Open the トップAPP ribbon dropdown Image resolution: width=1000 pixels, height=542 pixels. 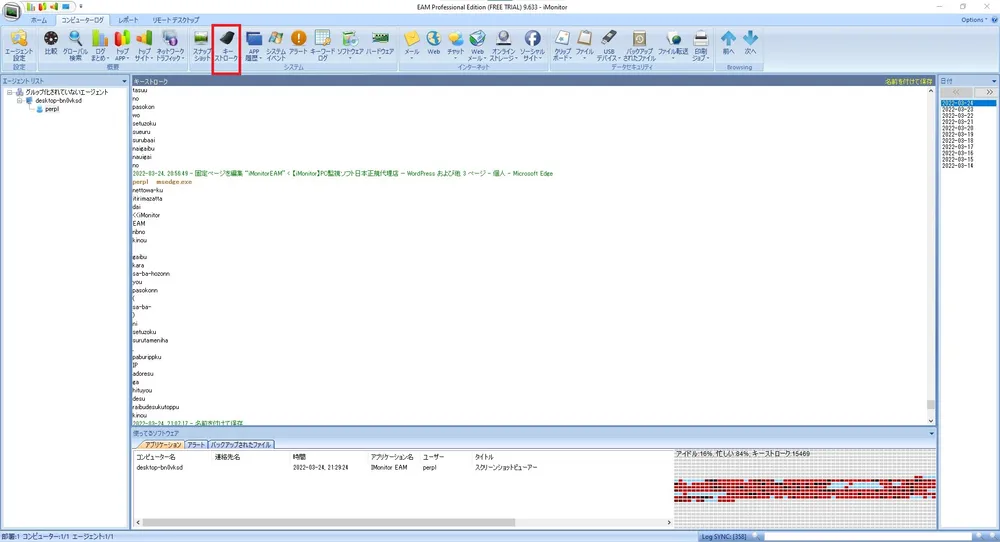coord(121,45)
